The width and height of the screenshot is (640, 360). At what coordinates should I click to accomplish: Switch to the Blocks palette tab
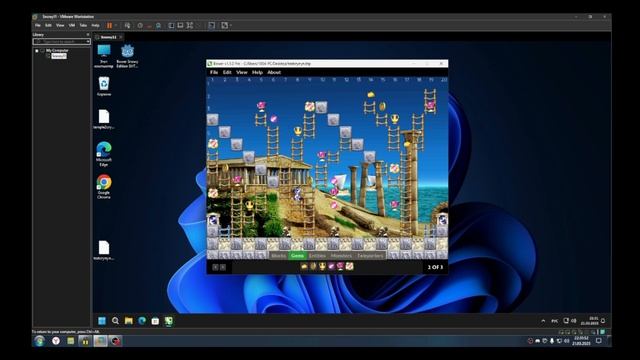point(278,256)
